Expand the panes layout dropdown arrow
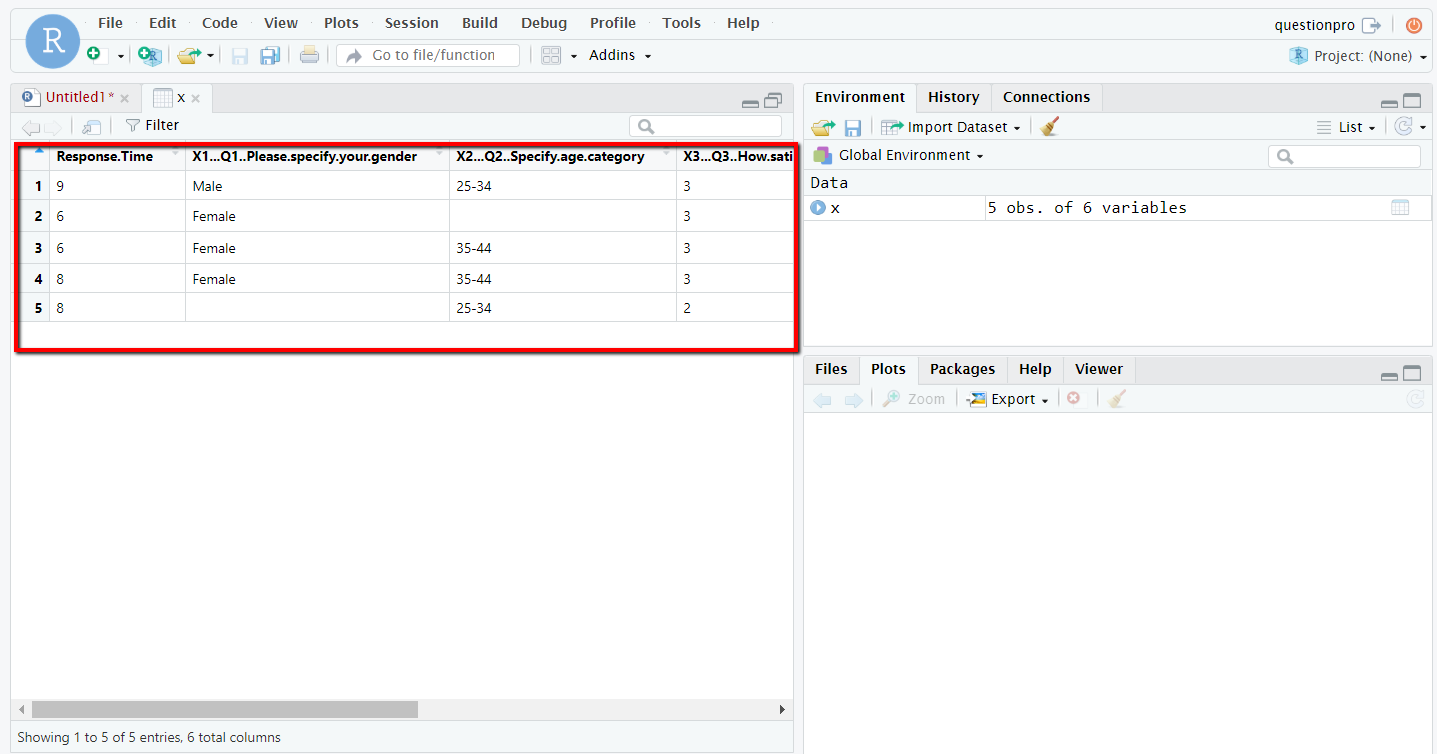Viewport: 1437px width, 754px height. point(574,56)
